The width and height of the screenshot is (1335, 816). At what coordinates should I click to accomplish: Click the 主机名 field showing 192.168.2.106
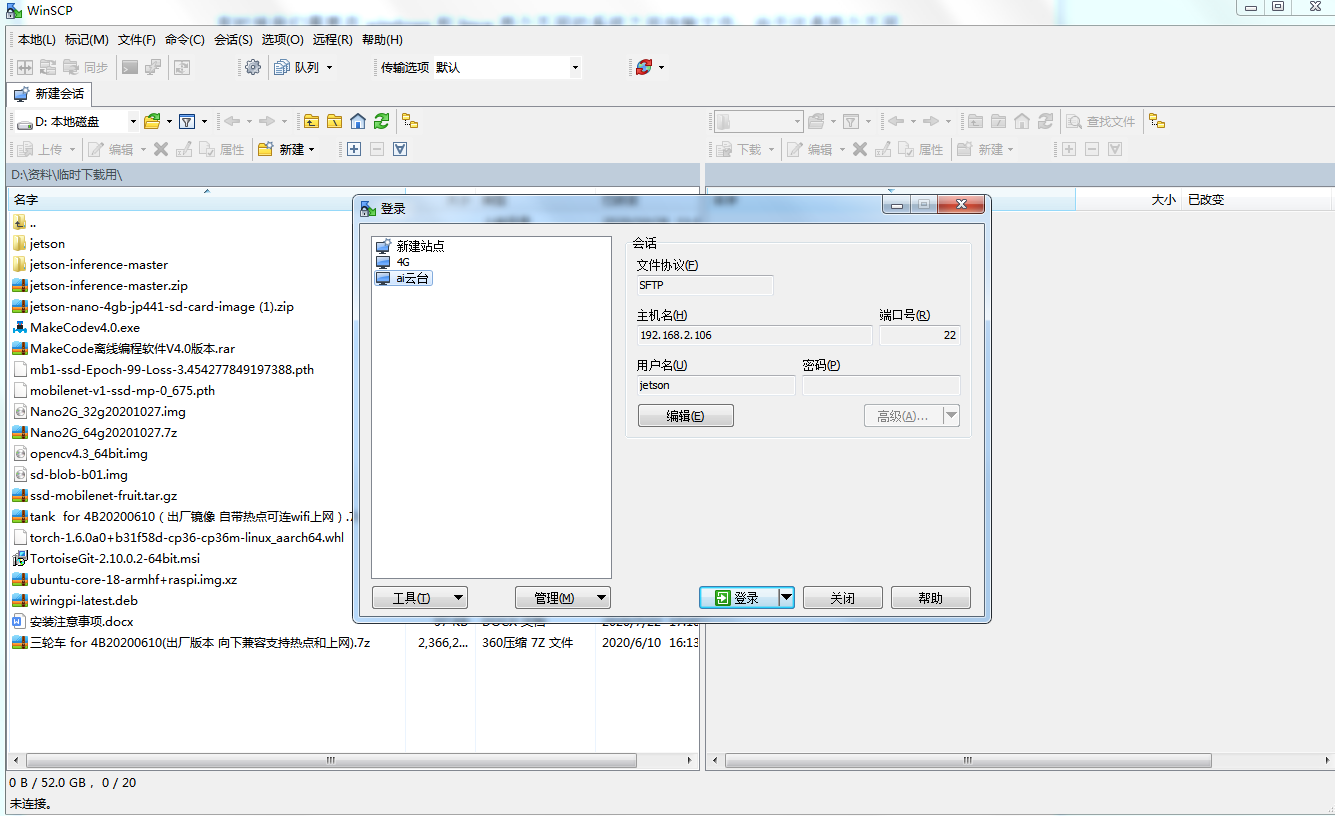coord(754,335)
